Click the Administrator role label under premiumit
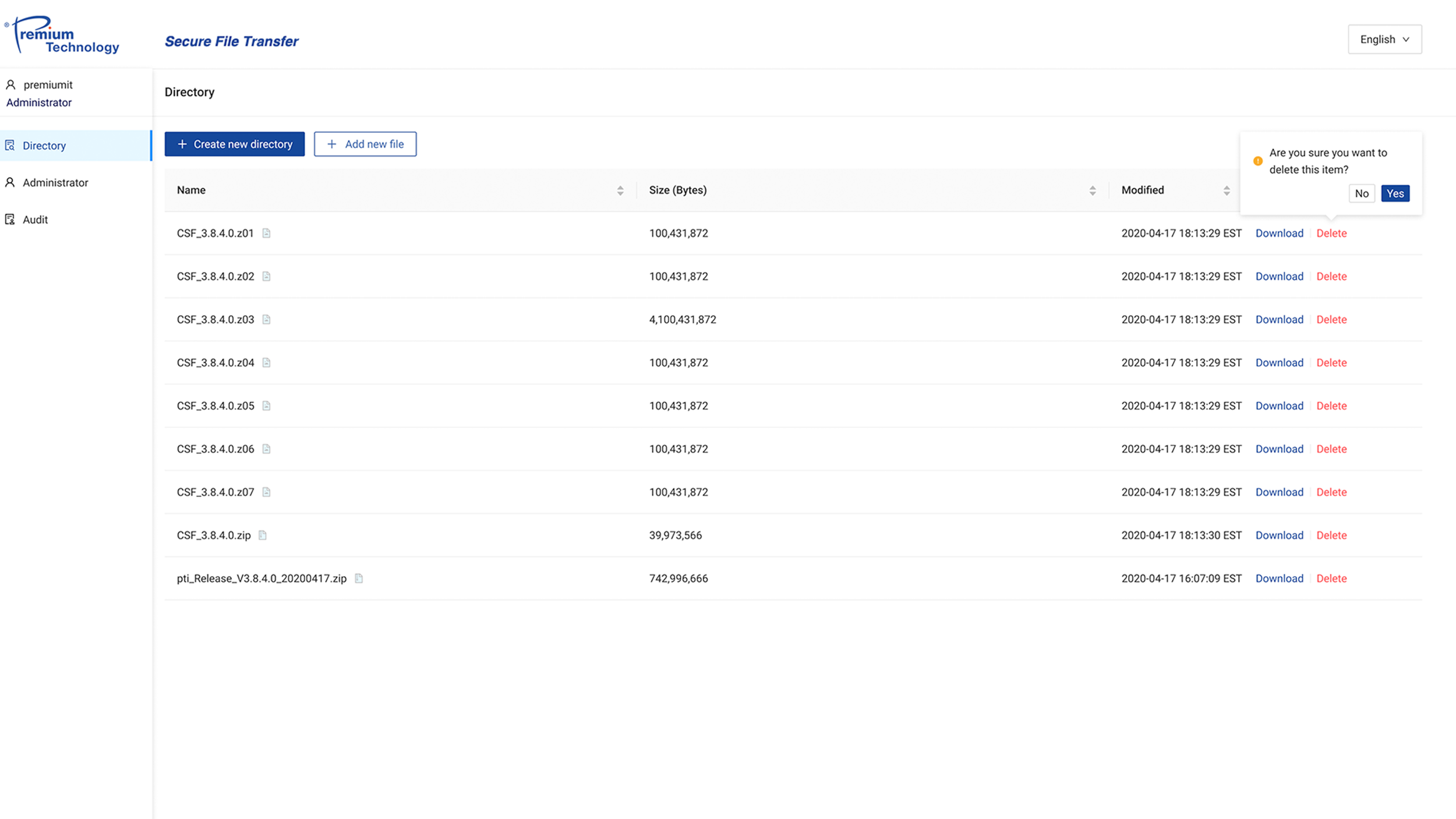This screenshot has height=819, width=1456. 39,103
